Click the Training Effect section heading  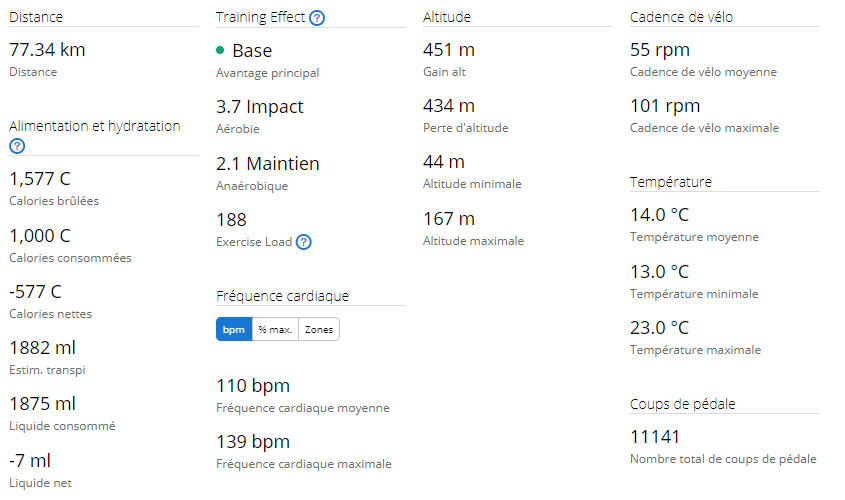point(260,17)
